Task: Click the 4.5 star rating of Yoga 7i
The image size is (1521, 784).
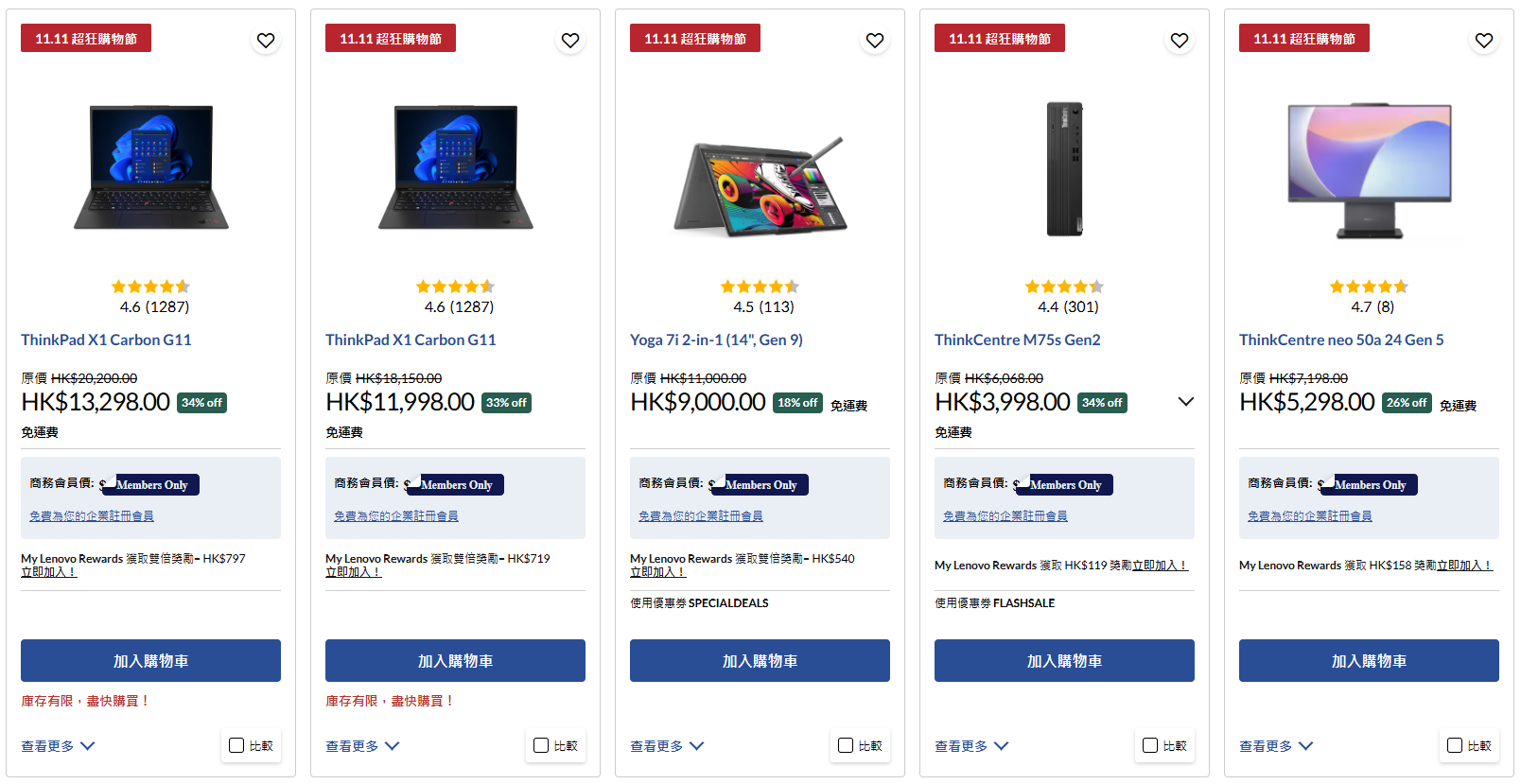Action: [760, 287]
